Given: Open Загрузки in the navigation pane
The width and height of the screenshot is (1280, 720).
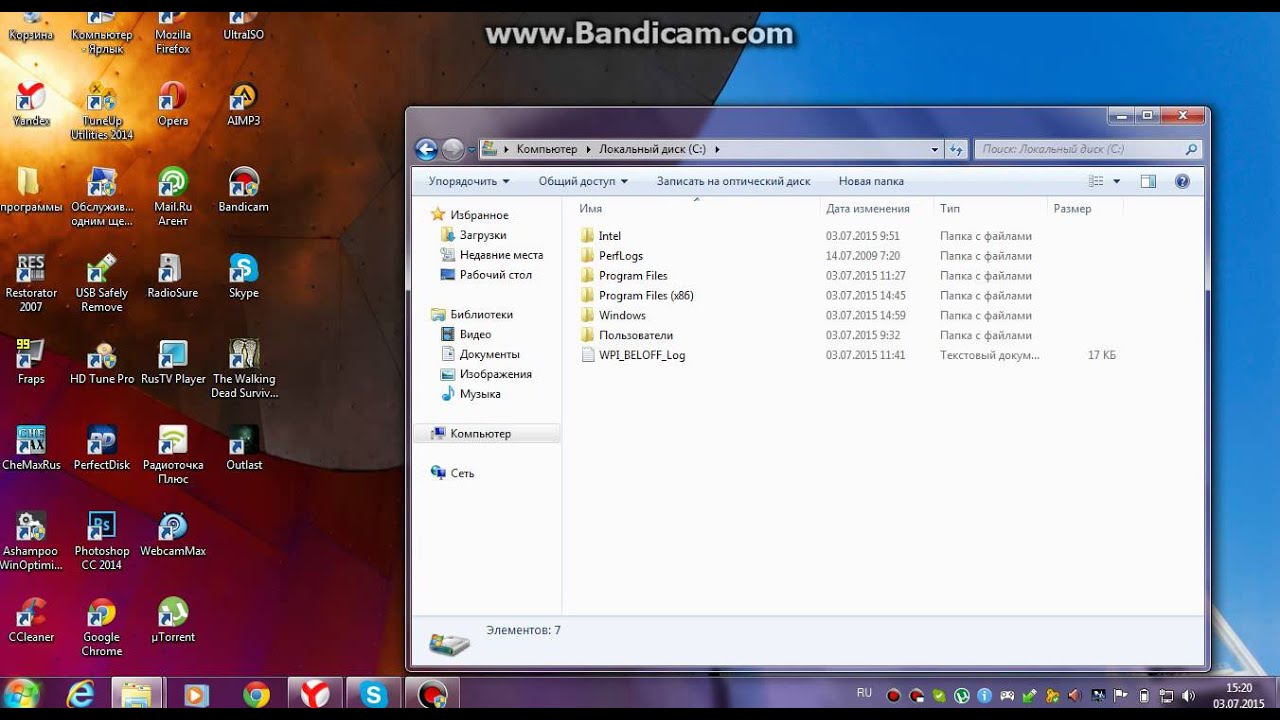Looking at the screenshot, I should coord(474,235).
